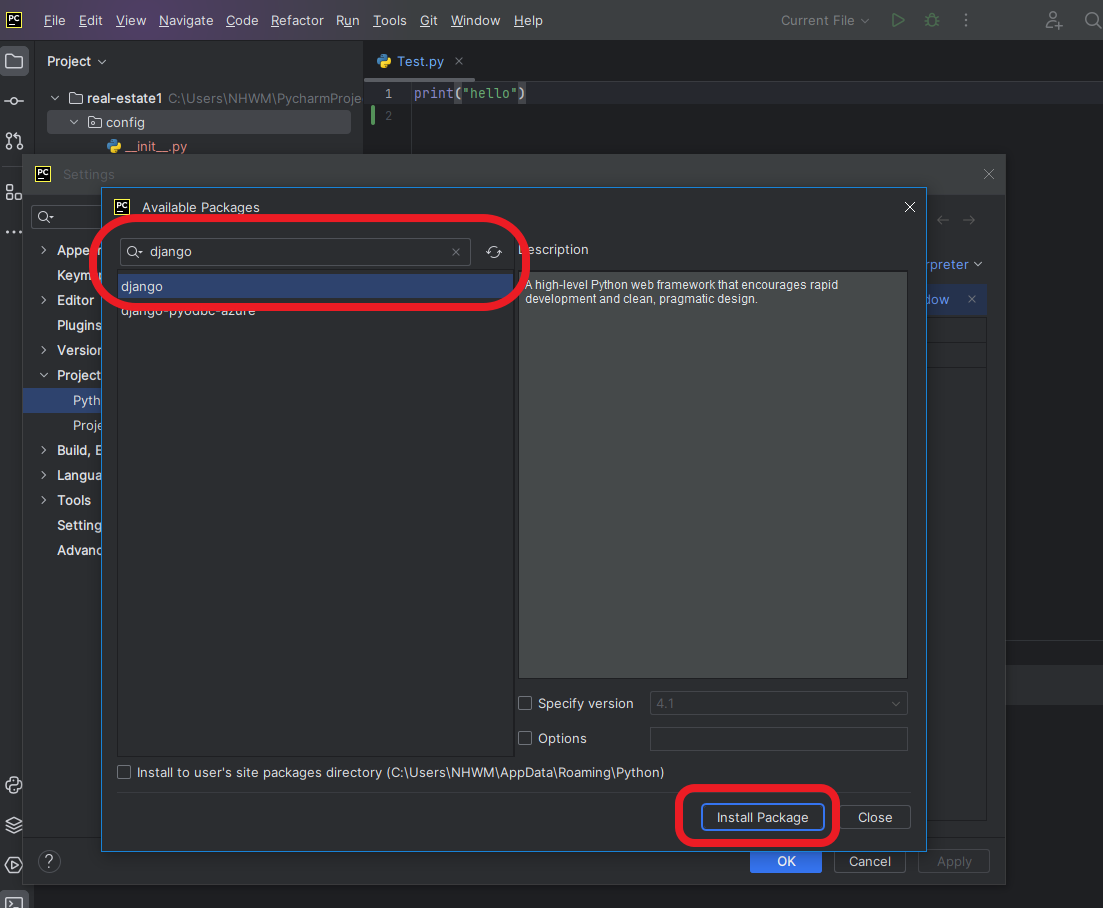Open the Git menu
1103x908 pixels.
428,20
